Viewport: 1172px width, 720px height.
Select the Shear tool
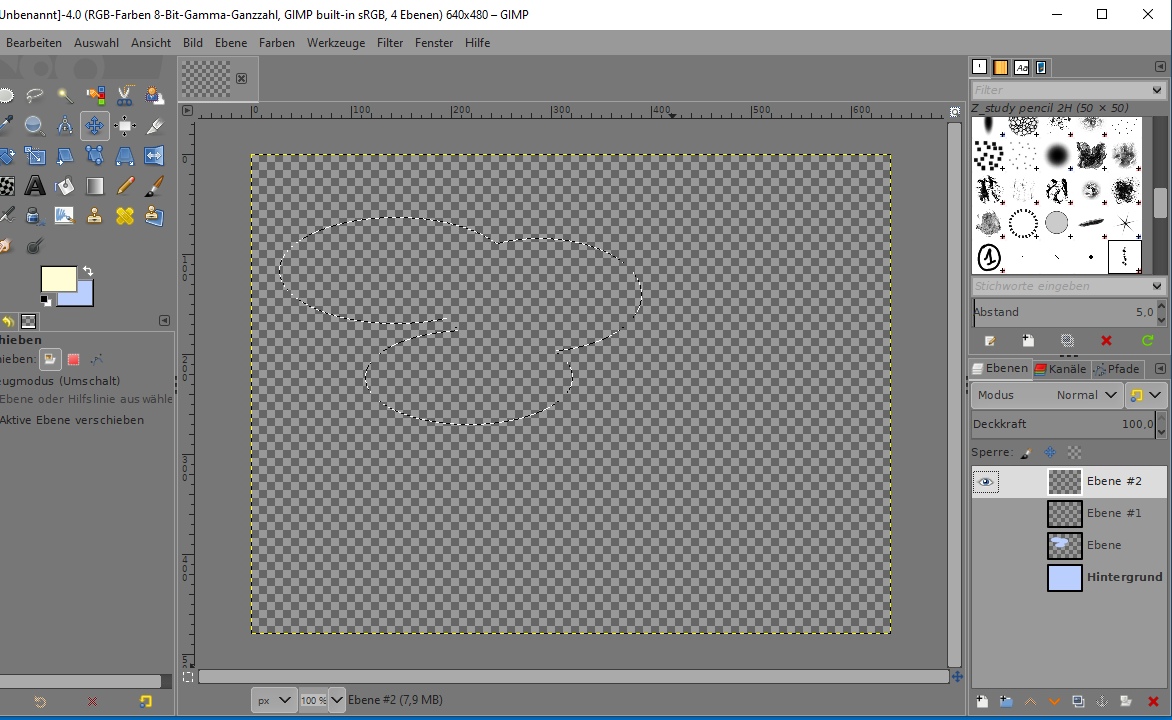coord(65,156)
